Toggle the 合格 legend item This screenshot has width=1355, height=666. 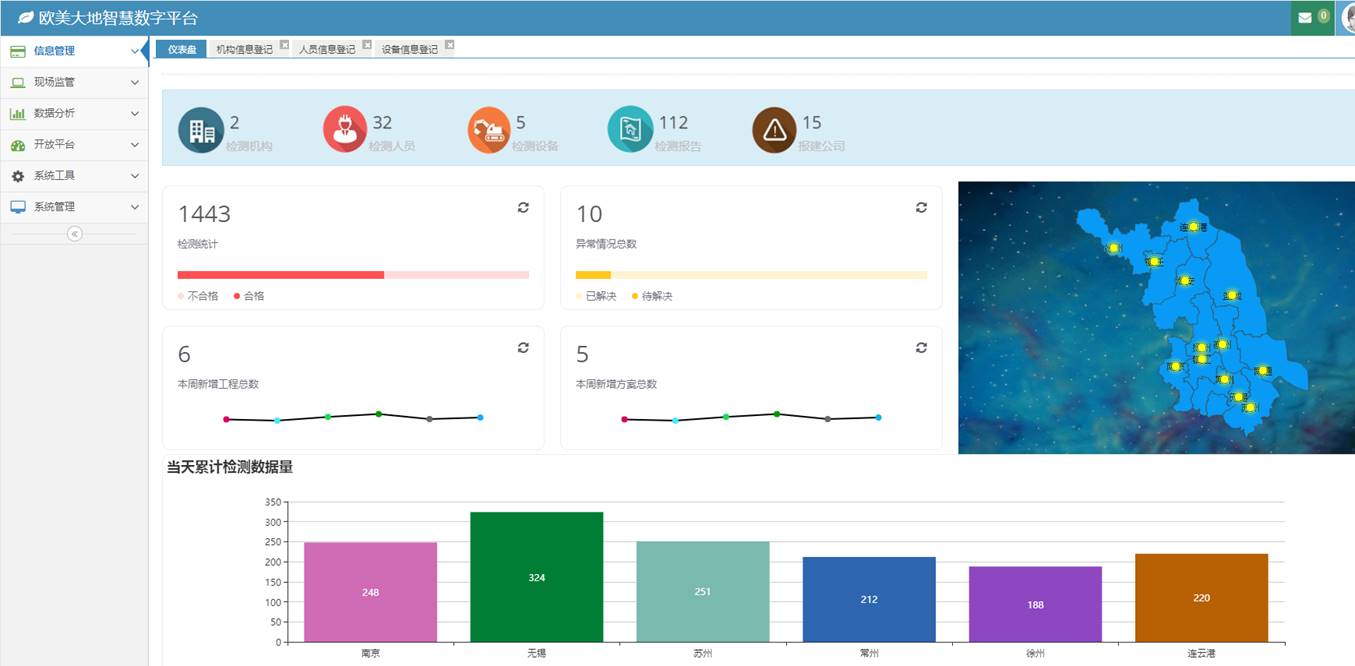249,296
